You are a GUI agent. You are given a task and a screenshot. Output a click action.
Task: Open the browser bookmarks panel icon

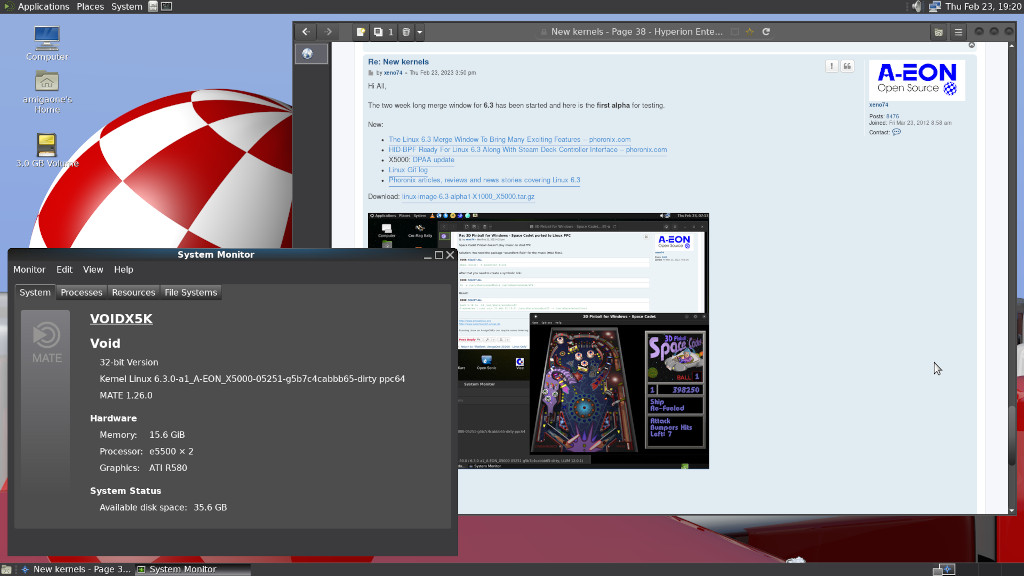click(938, 32)
